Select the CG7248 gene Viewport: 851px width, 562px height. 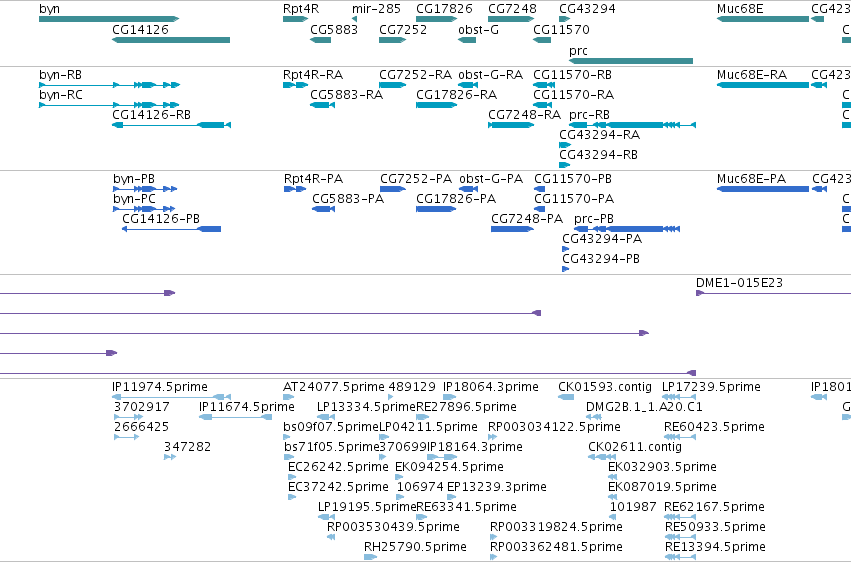coord(511,19)
